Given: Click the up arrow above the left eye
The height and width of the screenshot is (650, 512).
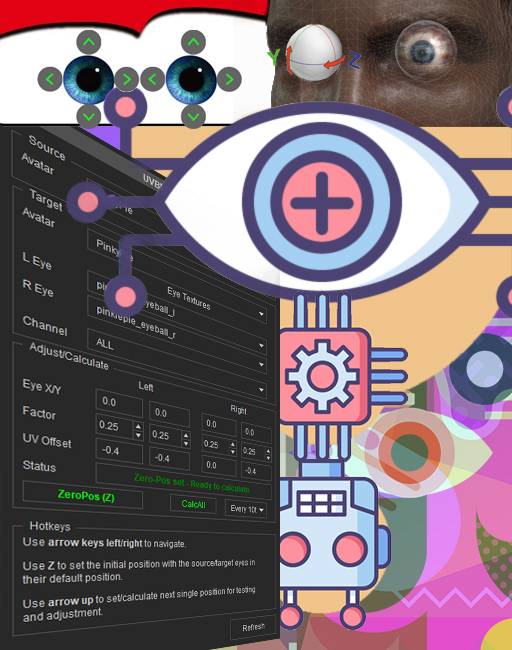Looking at the screenshot, I should pos(89,42).
